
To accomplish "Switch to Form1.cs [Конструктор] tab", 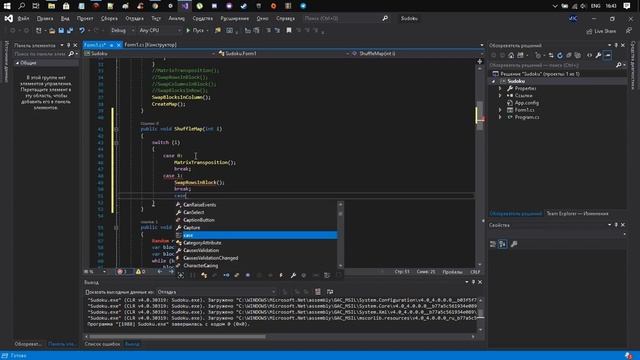I will click(150, 45).
